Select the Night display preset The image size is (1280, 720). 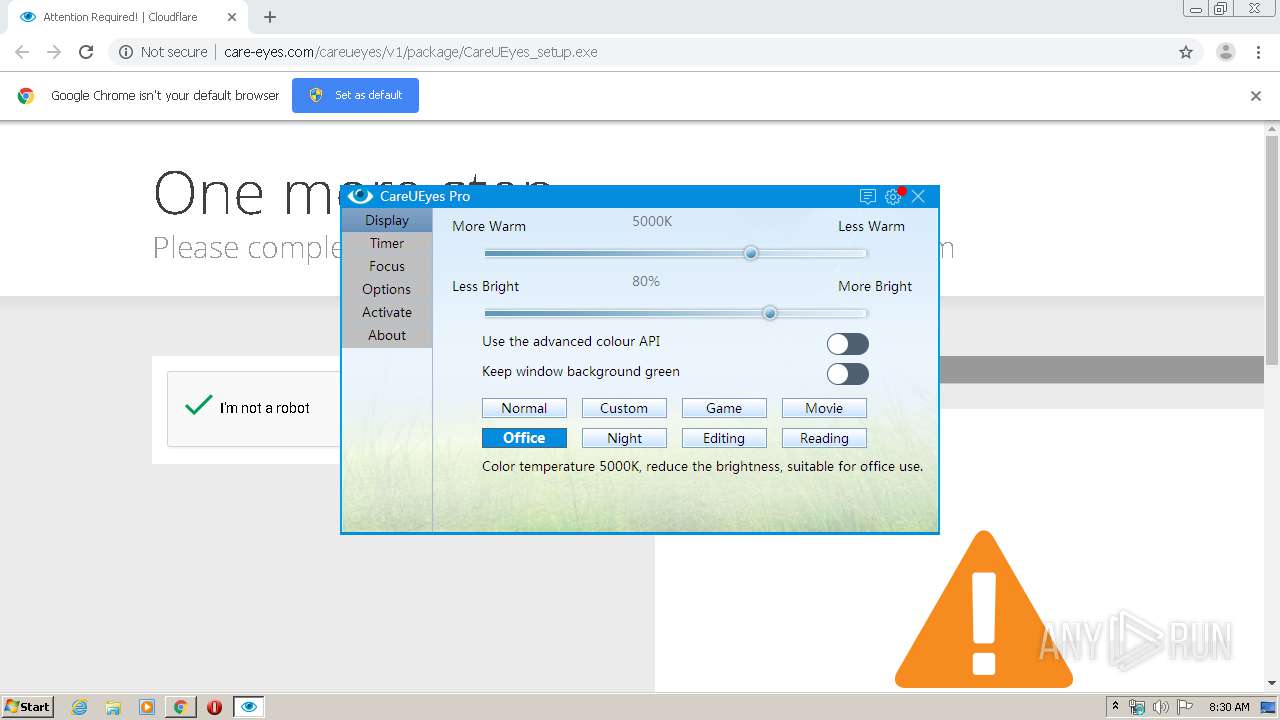click(624, 438)
